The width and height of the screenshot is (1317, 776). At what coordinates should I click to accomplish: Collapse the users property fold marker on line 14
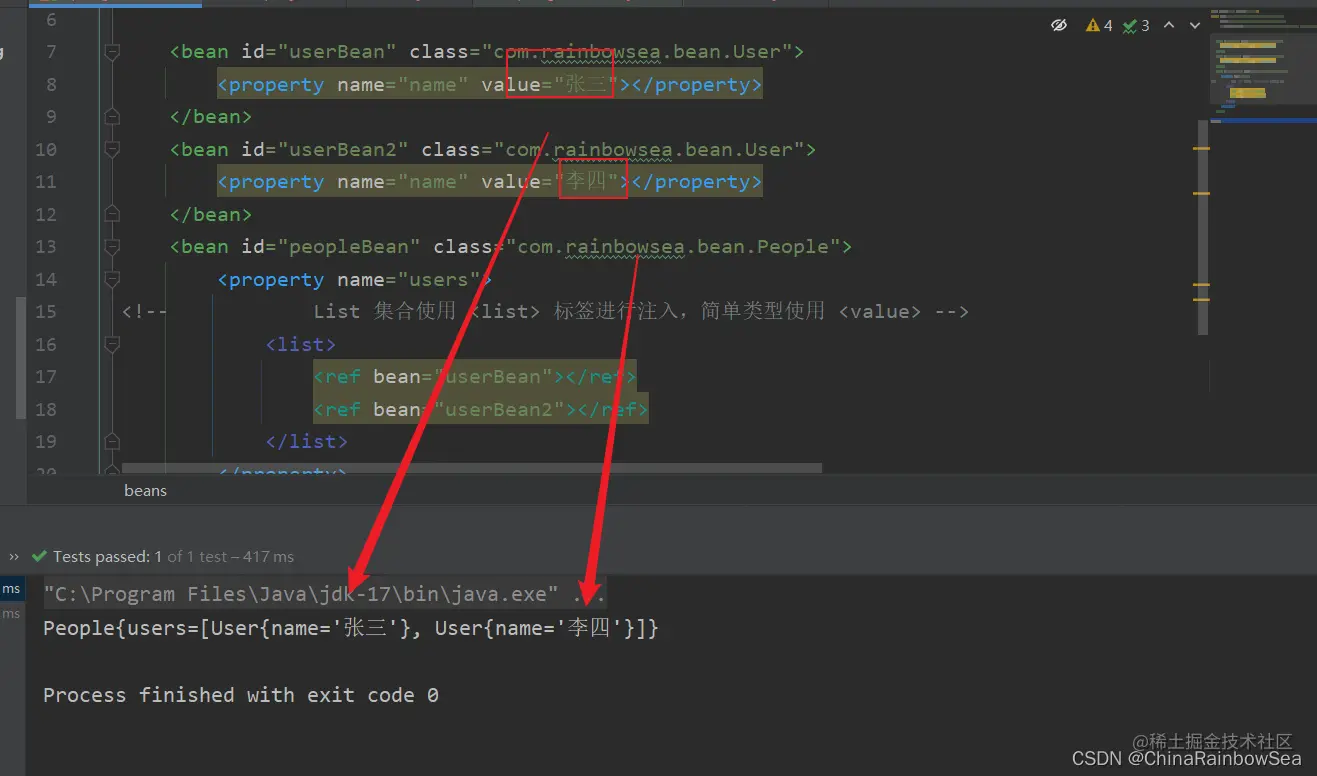[112, 279]
